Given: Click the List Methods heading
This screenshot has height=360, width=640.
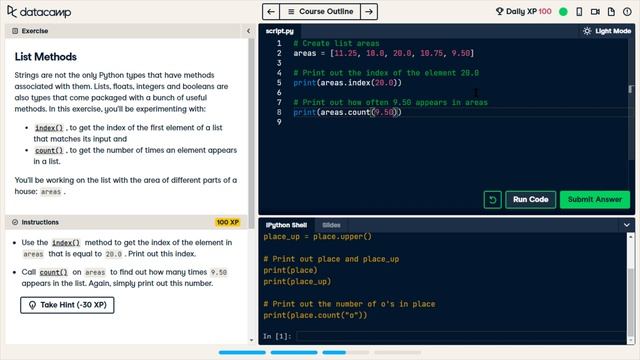Looking at the screenshot, I should (46, 57).
